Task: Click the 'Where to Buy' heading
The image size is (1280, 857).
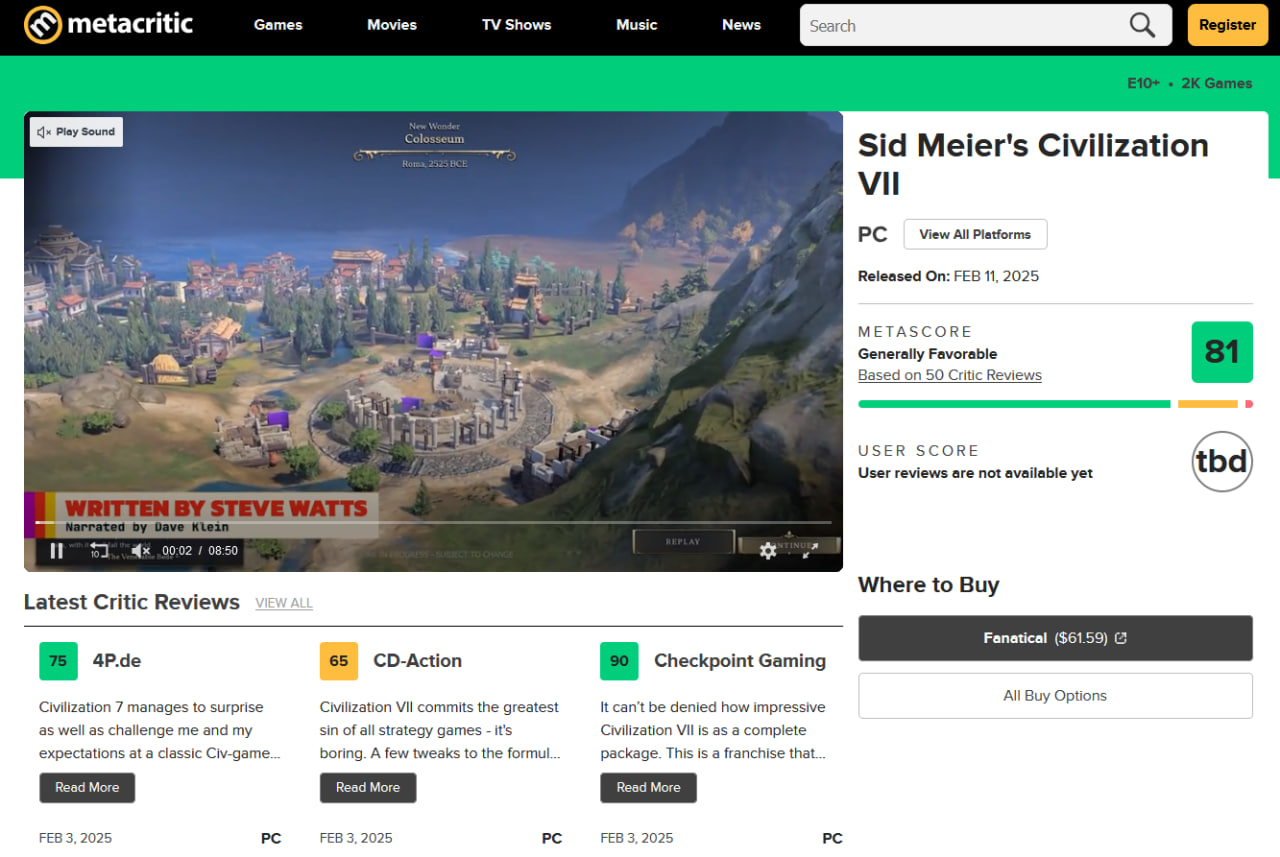Action: coord(929,585)
